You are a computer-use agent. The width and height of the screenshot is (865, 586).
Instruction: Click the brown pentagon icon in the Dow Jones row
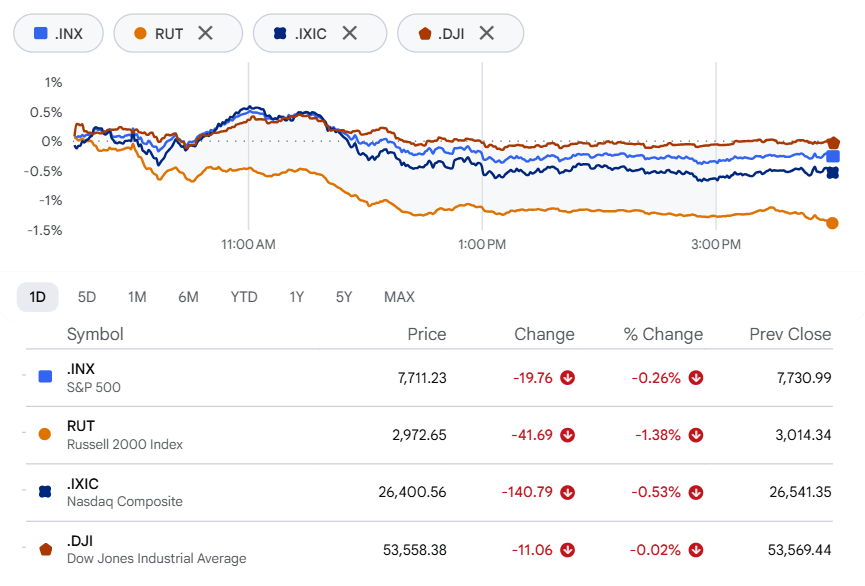coord(46,549)
